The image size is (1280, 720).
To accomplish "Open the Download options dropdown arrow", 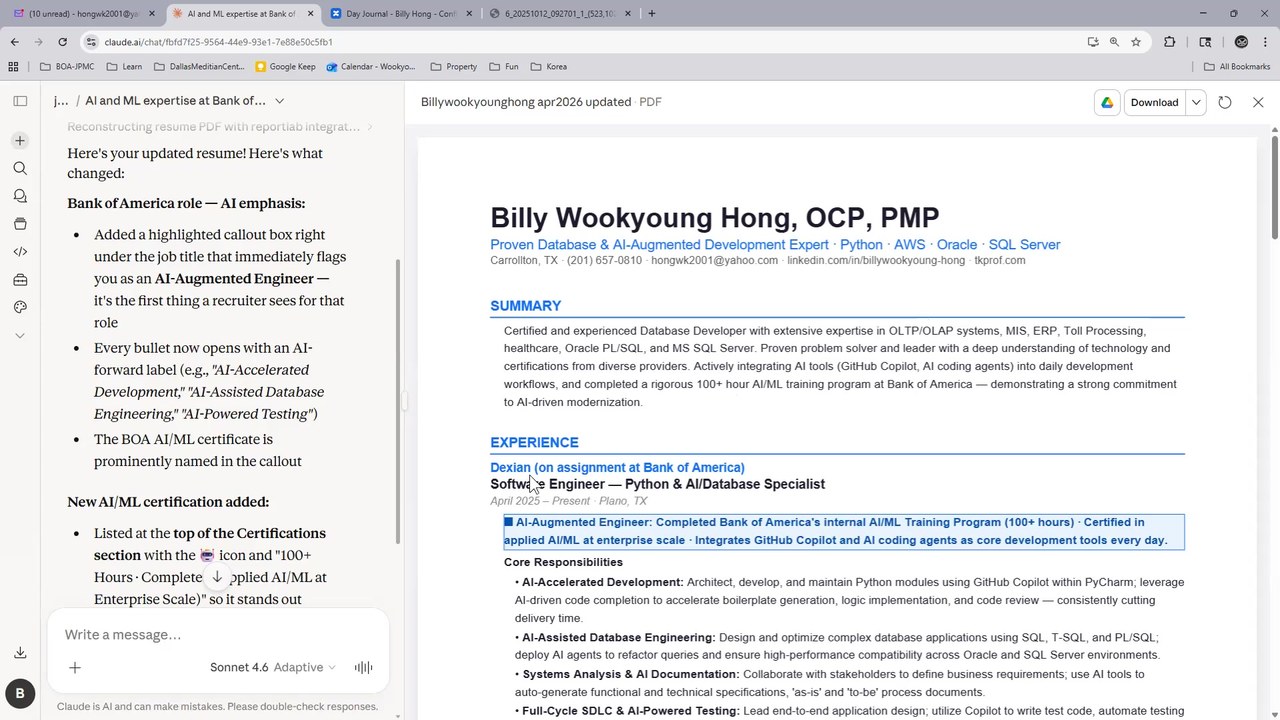I will point(1196,102).
